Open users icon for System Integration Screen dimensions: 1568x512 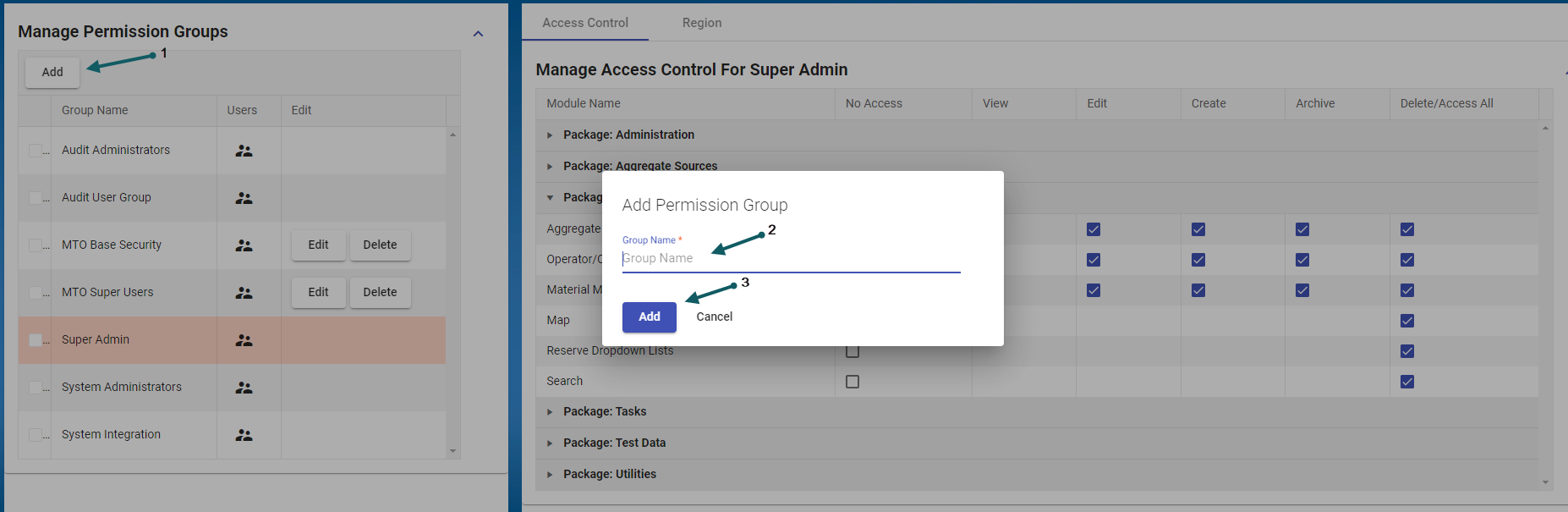tap(244, 435)
